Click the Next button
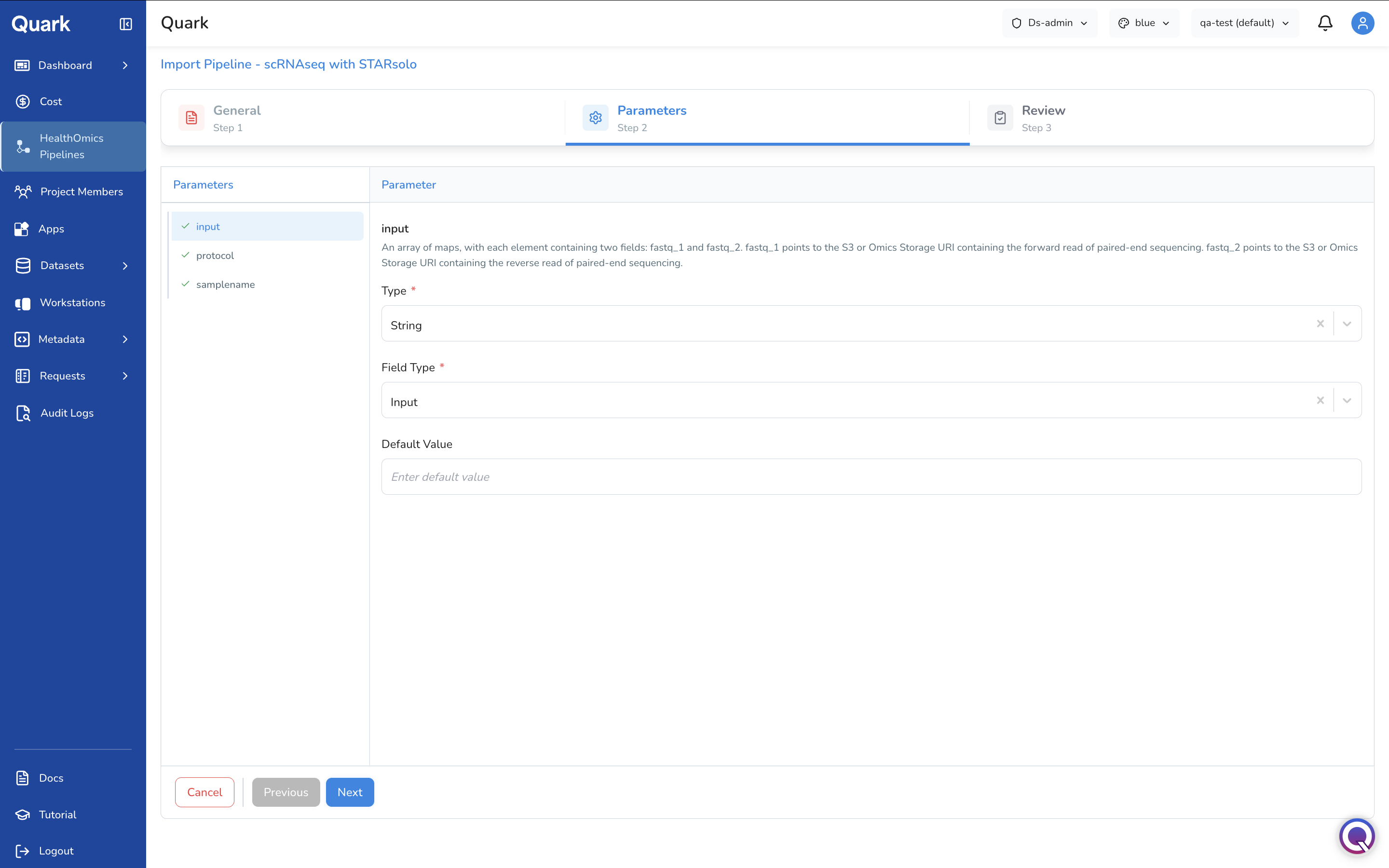The image size is (1389, 868). coord(350,792)
